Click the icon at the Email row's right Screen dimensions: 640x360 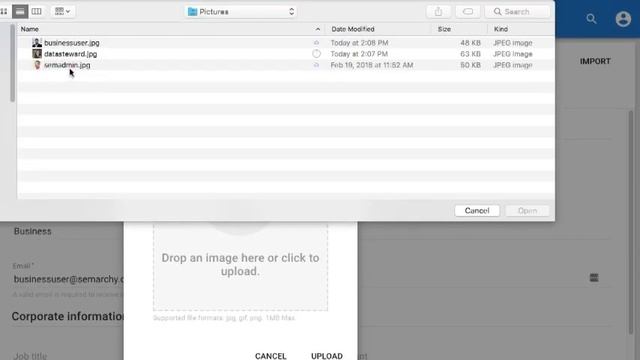click(594, 278)
